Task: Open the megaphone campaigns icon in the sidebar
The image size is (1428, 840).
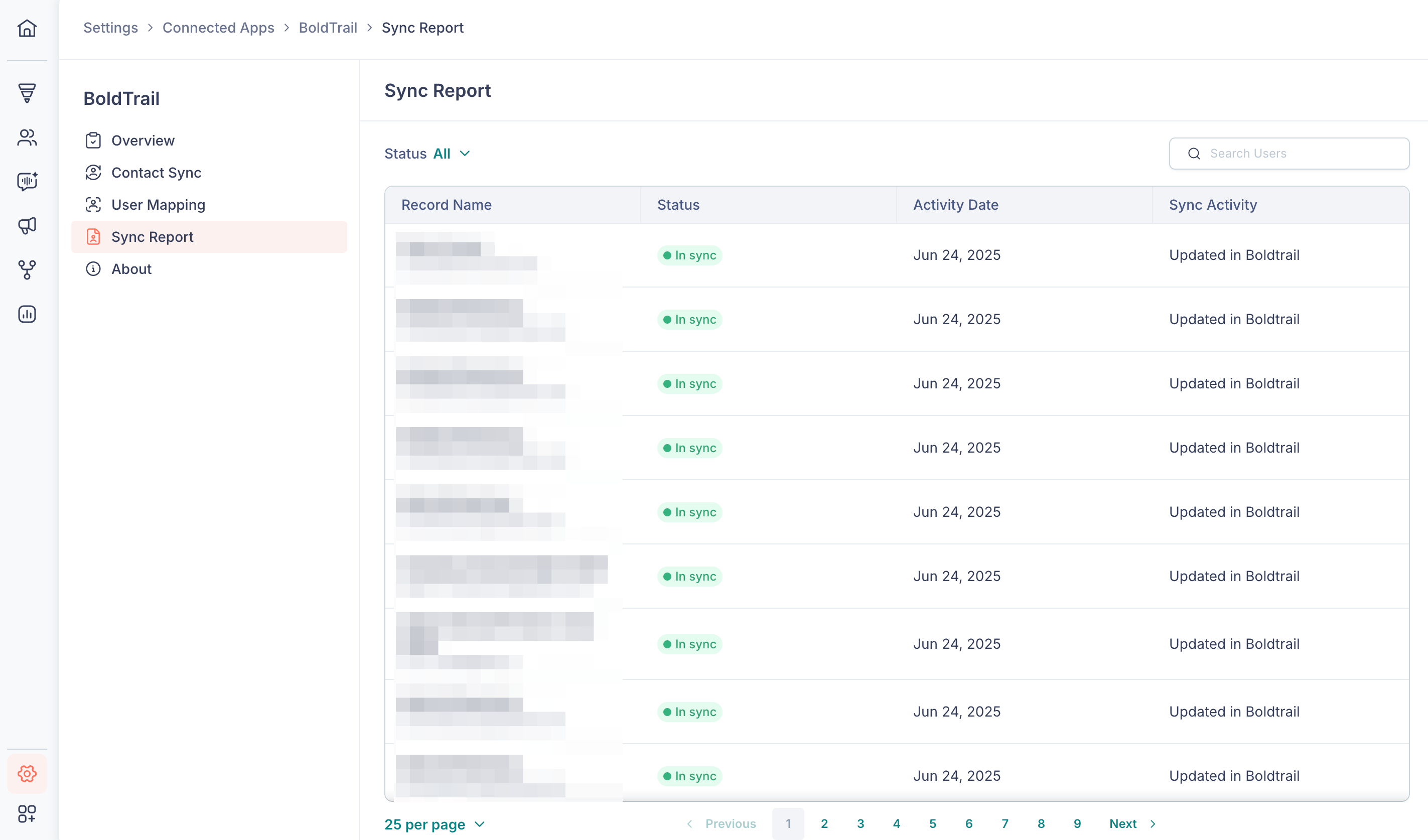Action: [x=27, y=226]
